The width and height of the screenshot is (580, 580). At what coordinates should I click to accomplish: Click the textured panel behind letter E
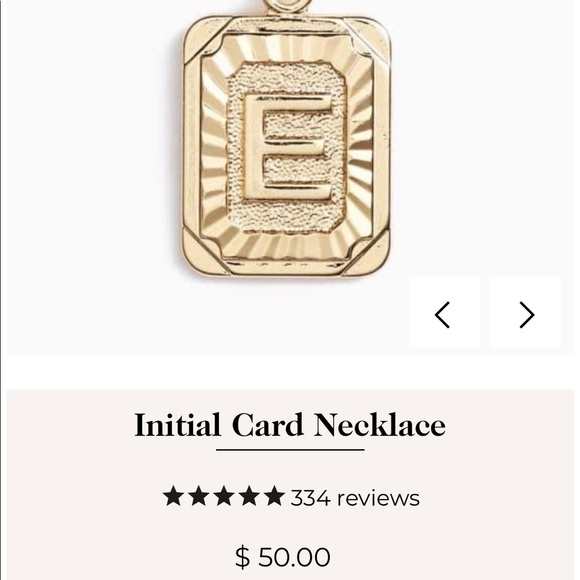287,216
